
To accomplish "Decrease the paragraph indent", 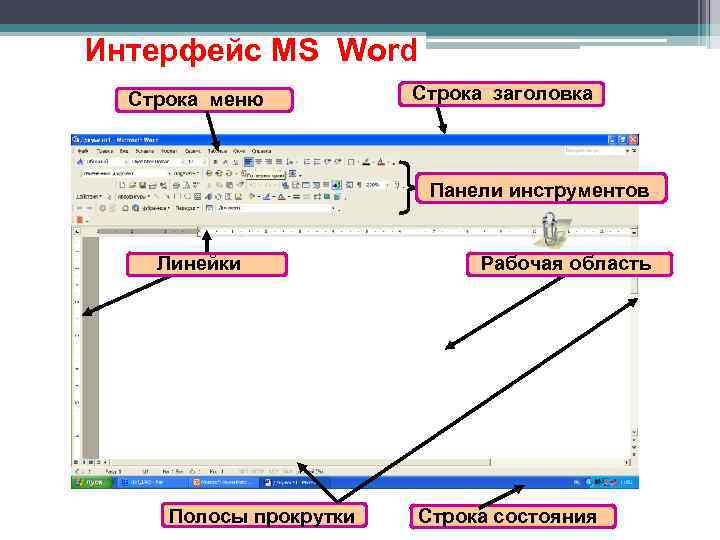I will pos(327,162).
